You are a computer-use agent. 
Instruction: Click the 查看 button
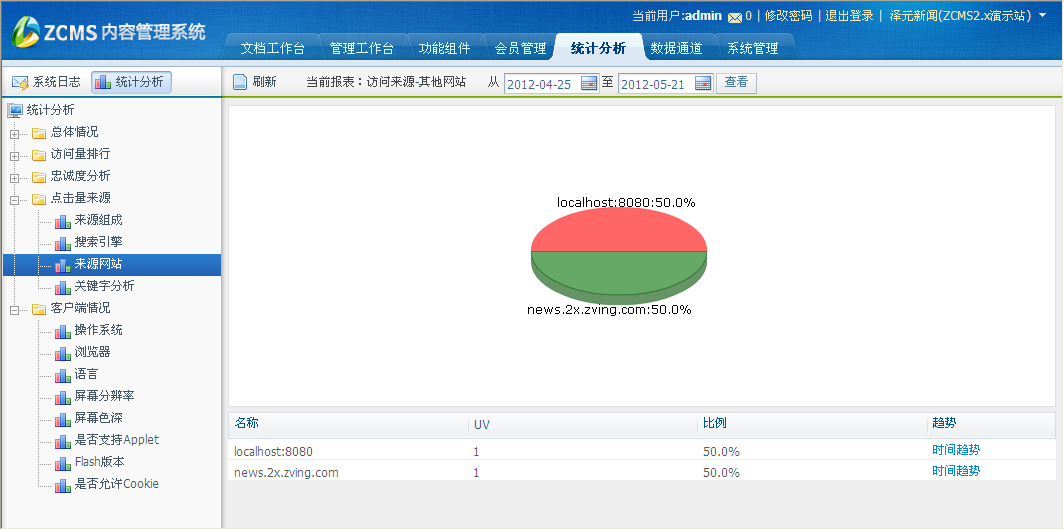coord(736,83)
